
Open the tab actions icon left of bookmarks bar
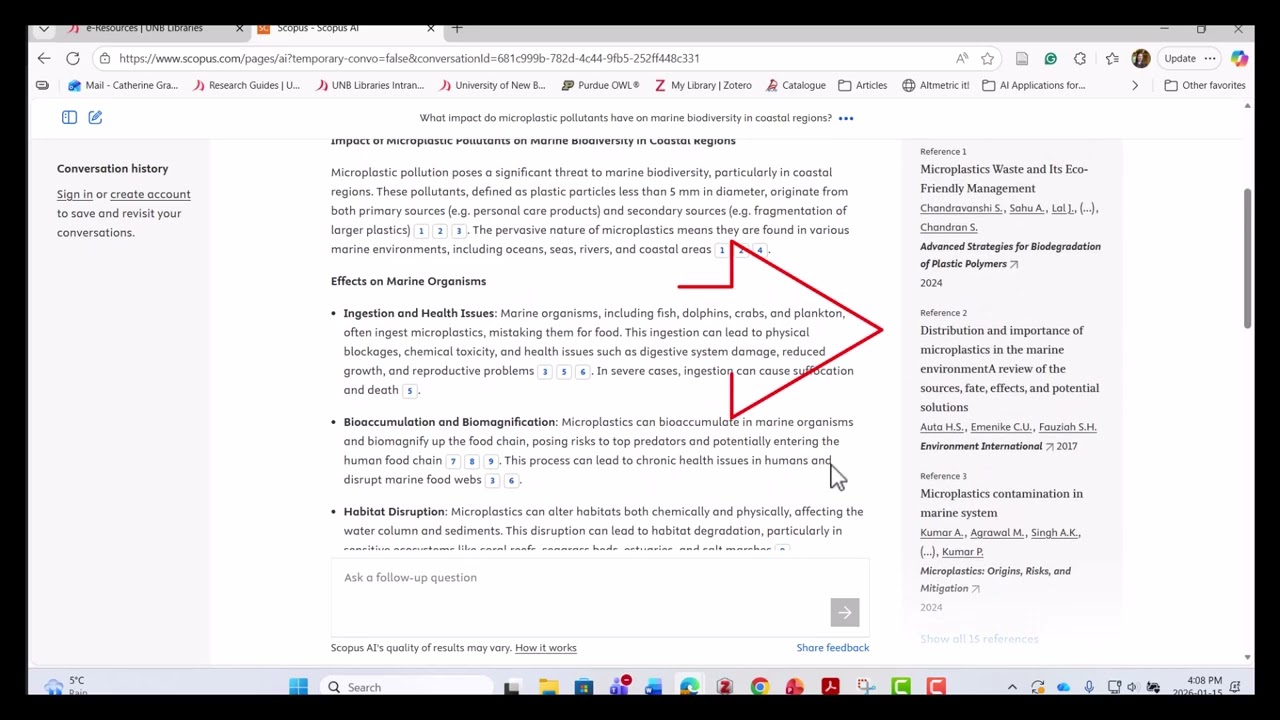(42, 86)
